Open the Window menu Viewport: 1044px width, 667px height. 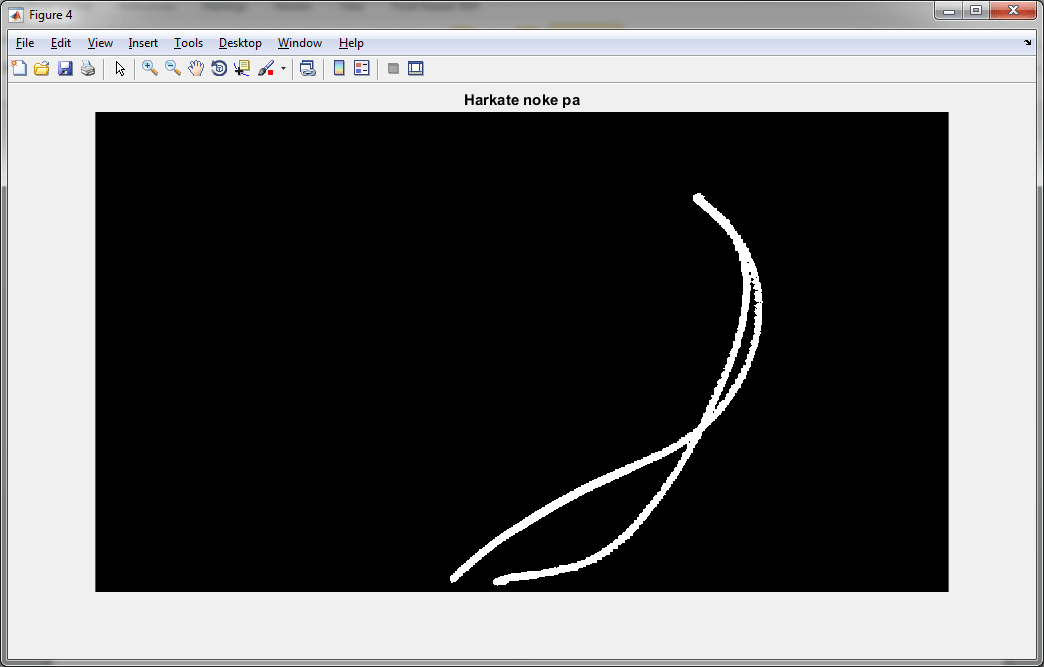pyautogui.click(x=300, y=43)
